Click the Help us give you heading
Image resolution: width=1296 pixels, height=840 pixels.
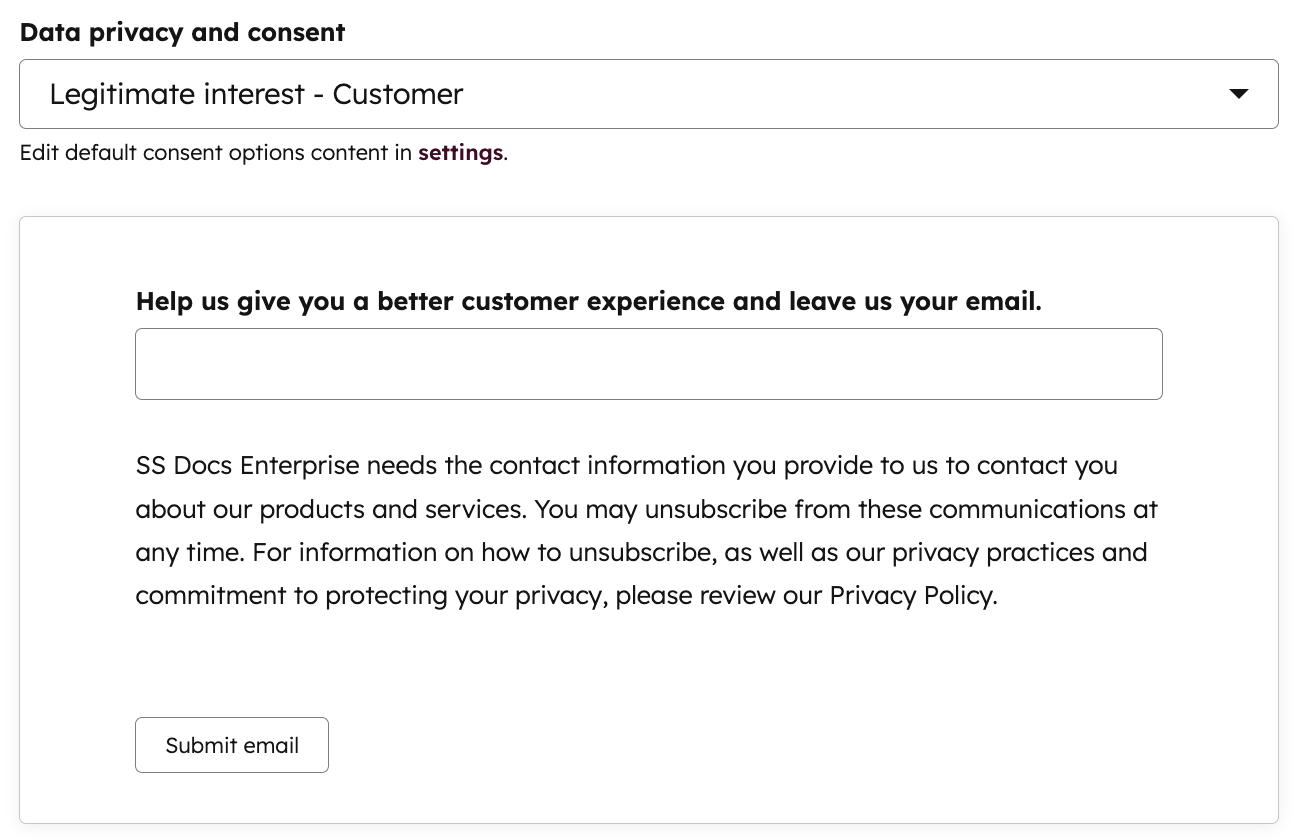(588, 301)
